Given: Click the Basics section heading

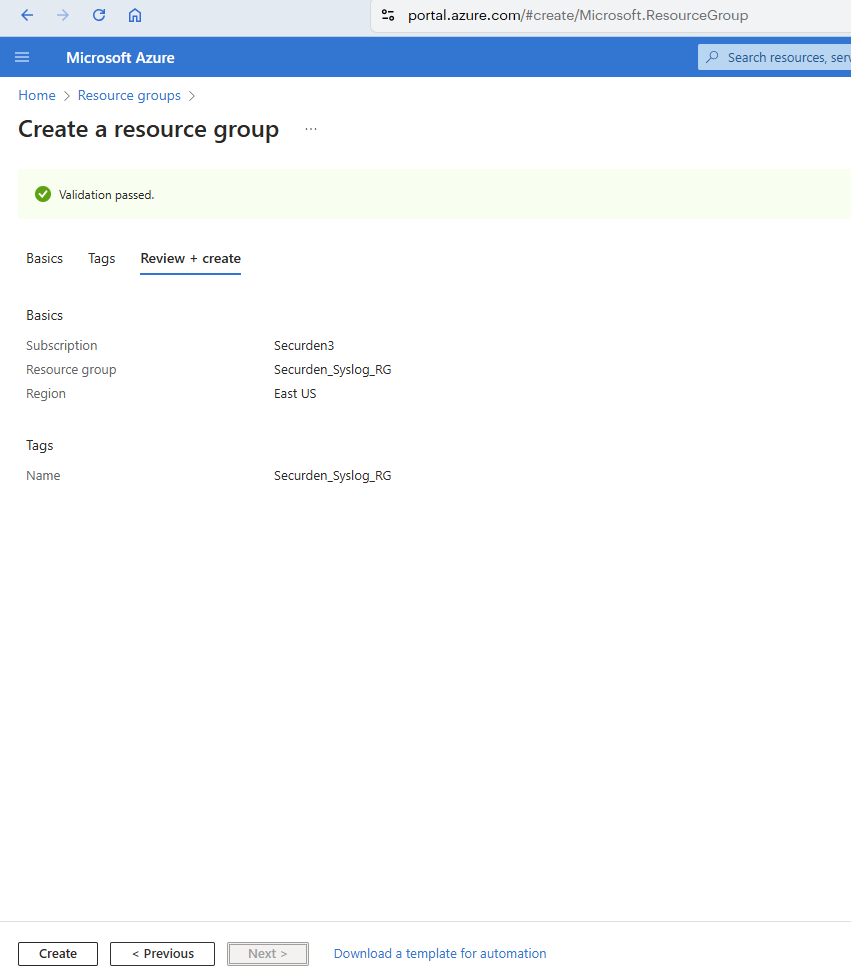Looking at the screenshot, I should point(44,315).
